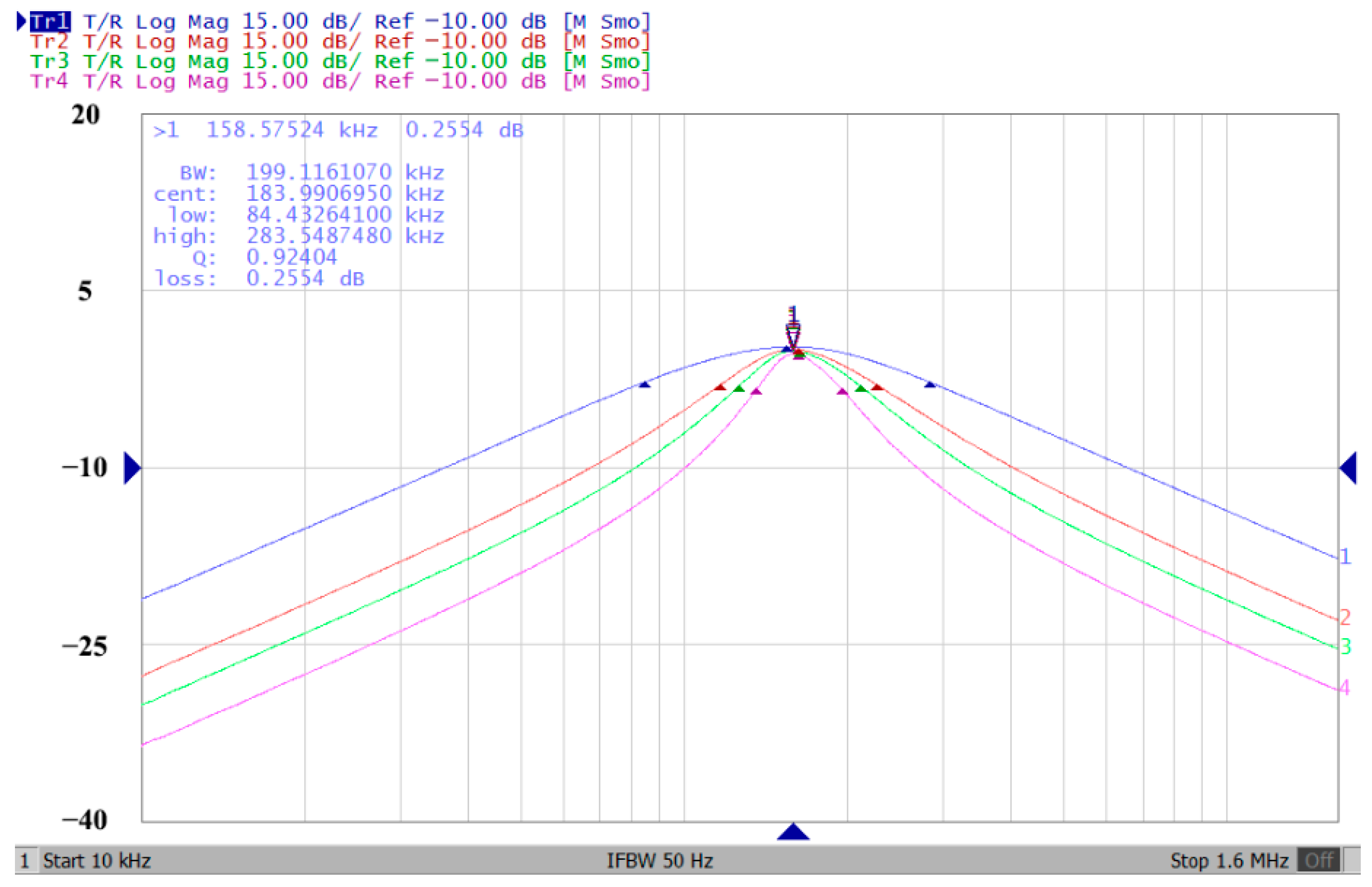
Task: Click the blue reference triangle on the right edge
Action: coord(1348,468)
